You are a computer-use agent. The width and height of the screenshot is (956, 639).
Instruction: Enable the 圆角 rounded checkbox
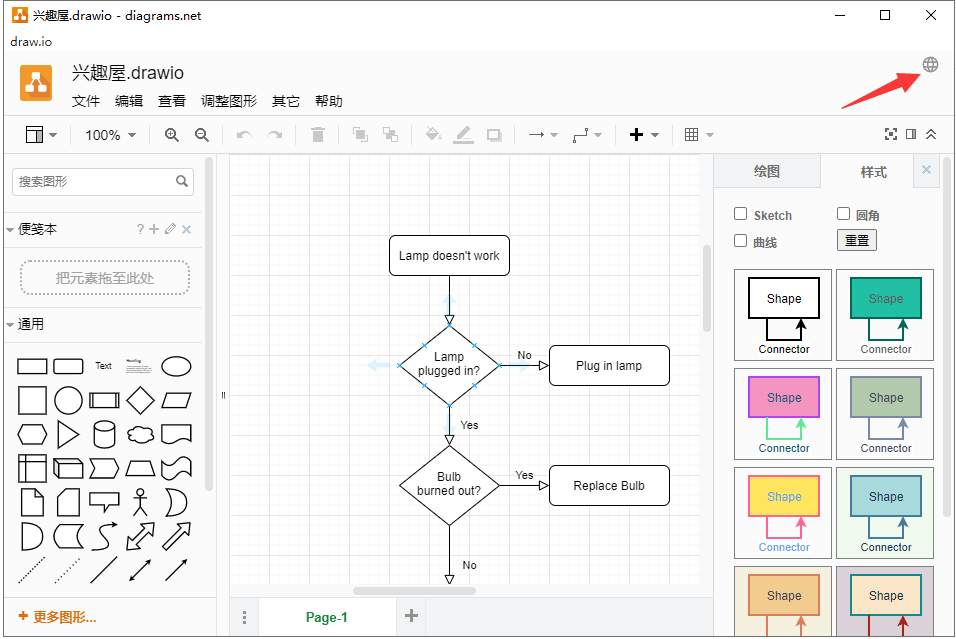tap(843, 214)
